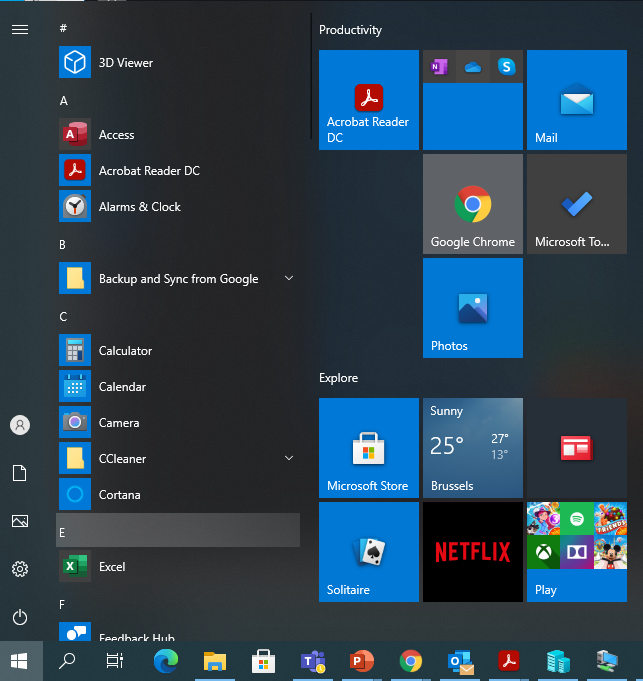
Task: Click the Power icon in the sidebar
Action: point(20,617)
